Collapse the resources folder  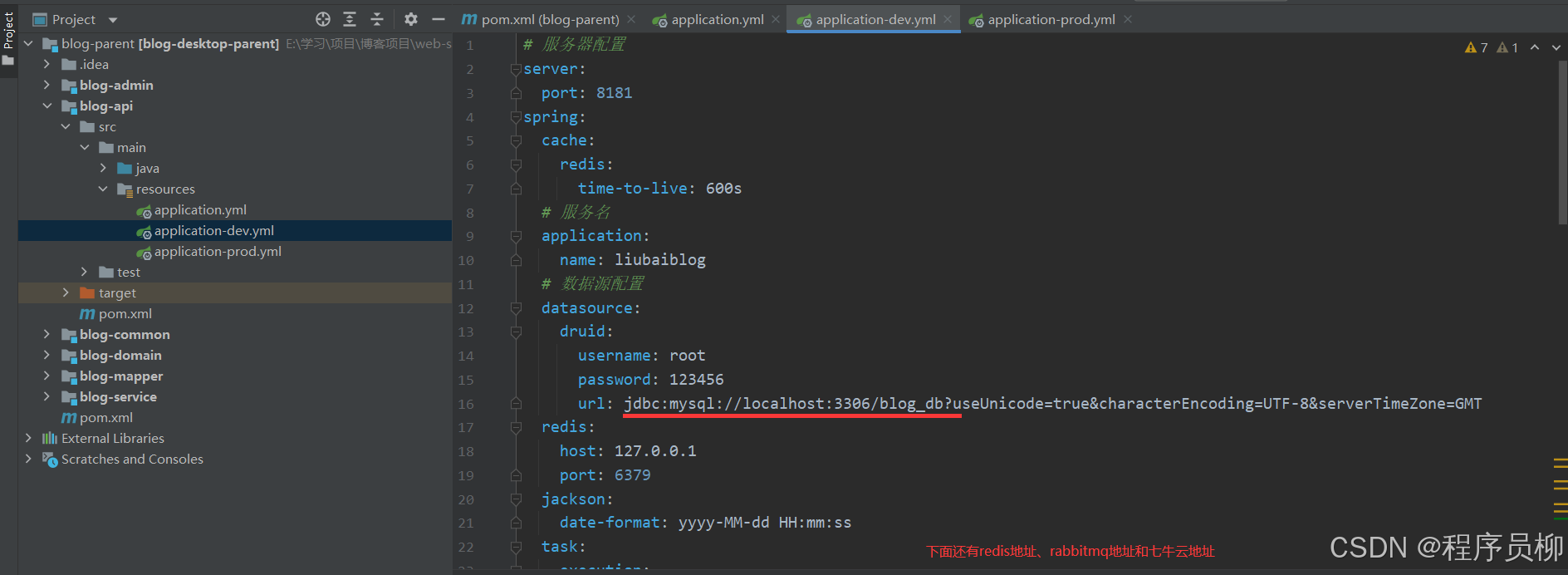103,189
